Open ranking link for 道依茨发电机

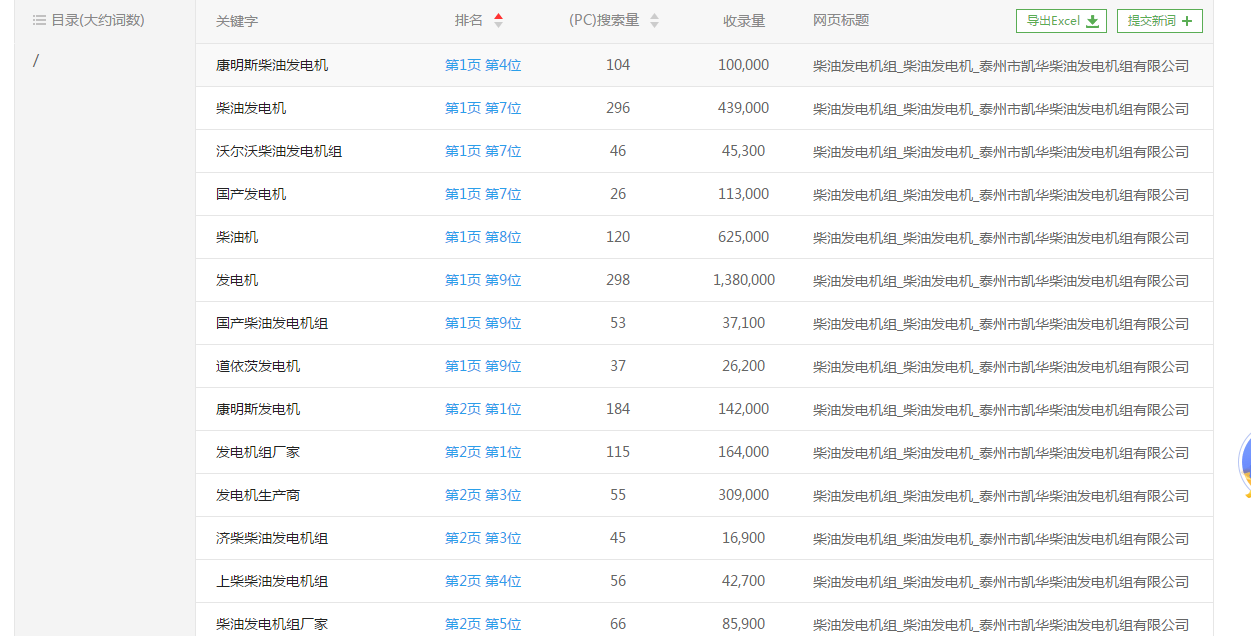(483, 366)
